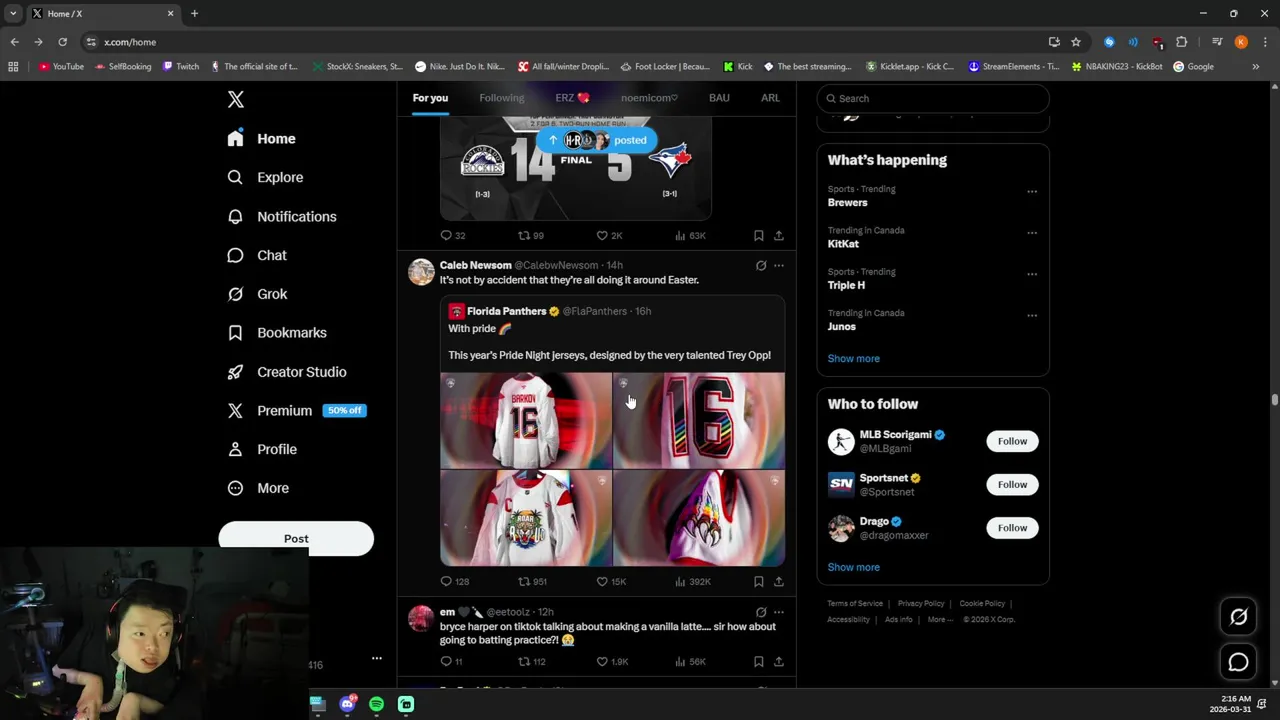
Task: Open Discord from the taskbar
Action: 347,704
